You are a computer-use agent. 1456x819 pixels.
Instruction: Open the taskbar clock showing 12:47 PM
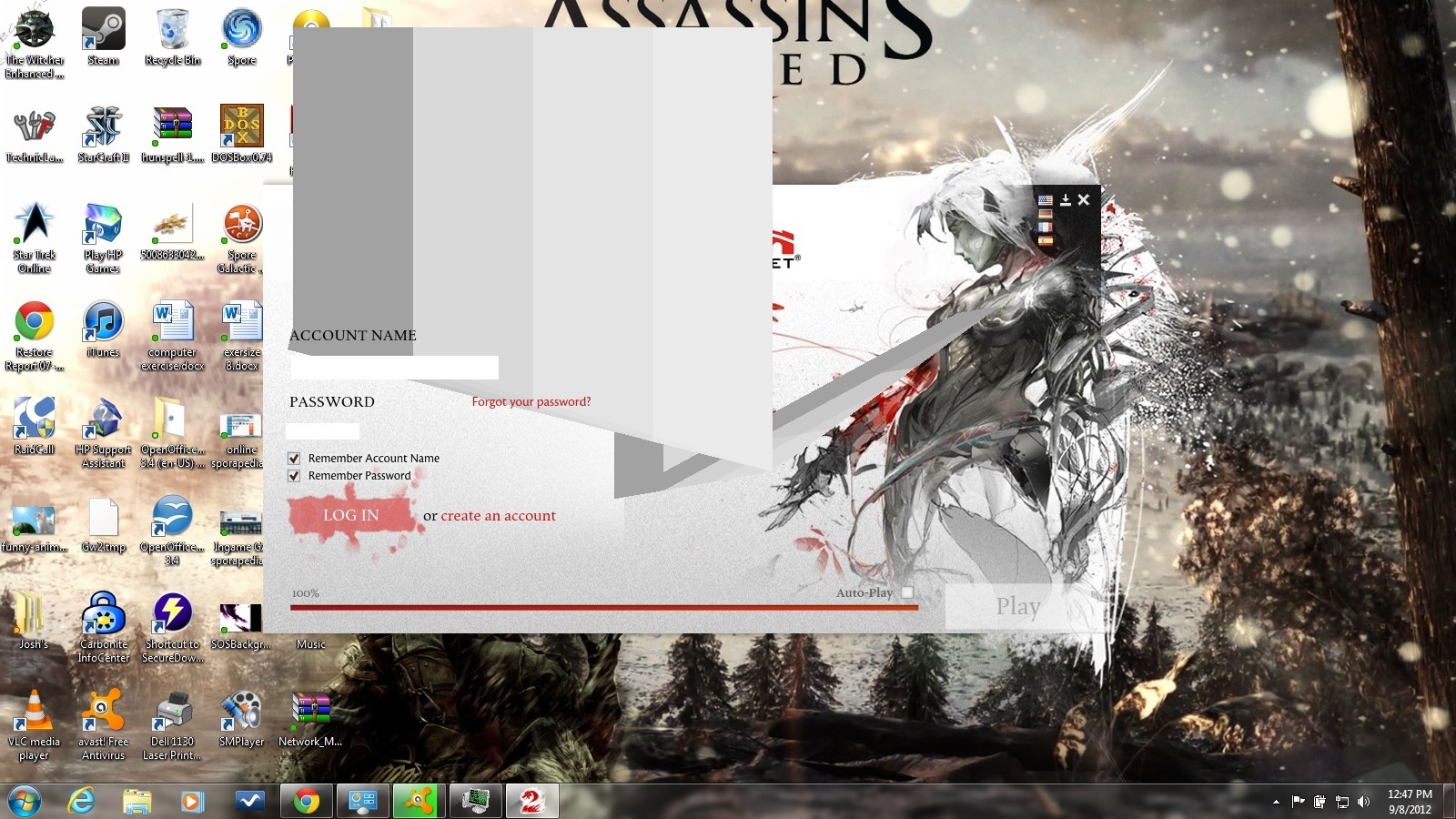coord(1410,802)
